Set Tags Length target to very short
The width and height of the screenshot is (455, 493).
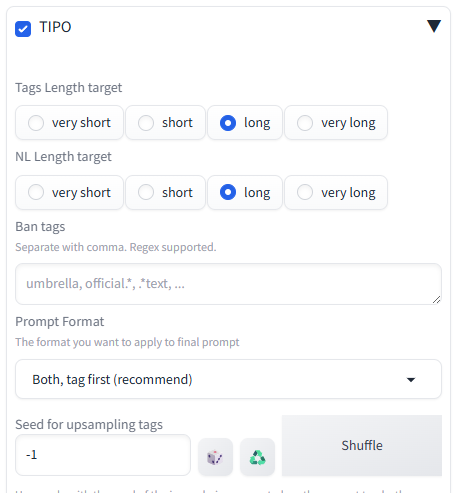coord(69,123)
